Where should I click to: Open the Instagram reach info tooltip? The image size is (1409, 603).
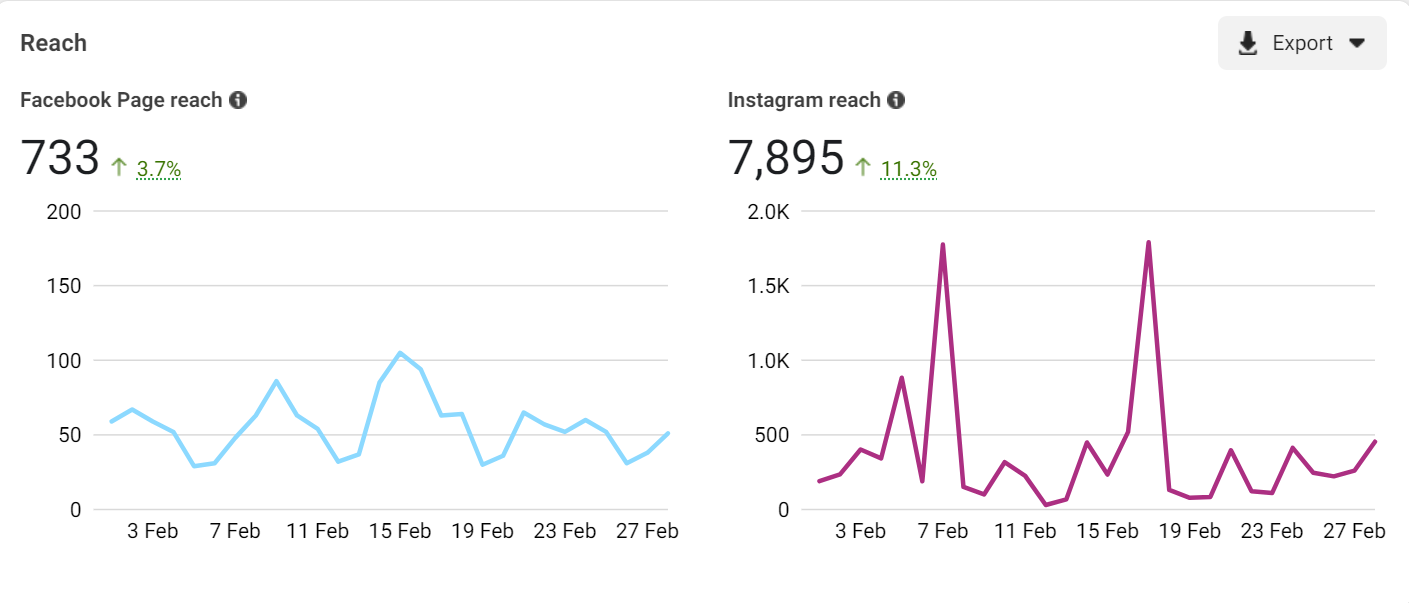coord(895,99)
